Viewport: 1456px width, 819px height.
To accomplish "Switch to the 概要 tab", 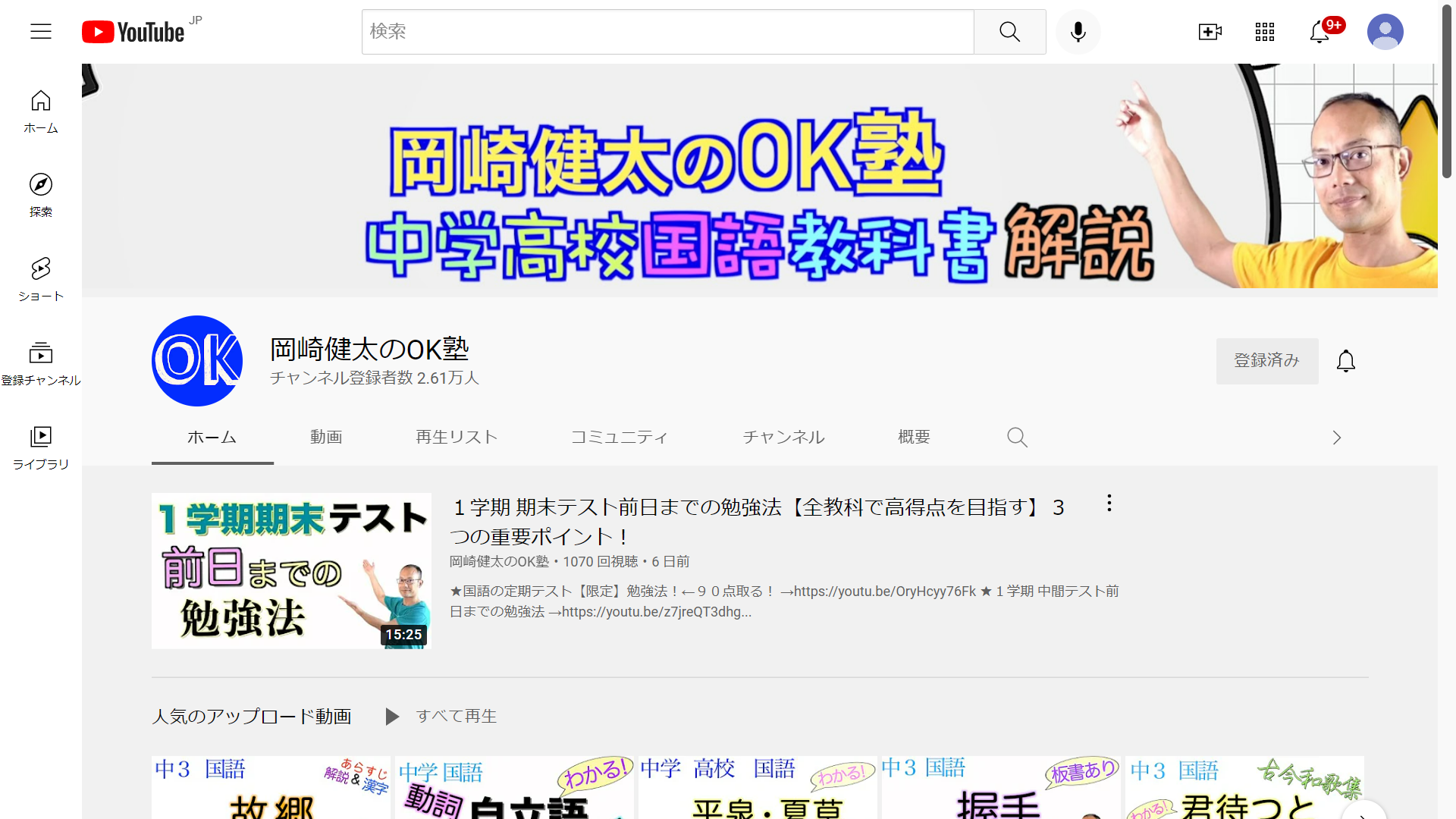I will [x=914, y=438].
